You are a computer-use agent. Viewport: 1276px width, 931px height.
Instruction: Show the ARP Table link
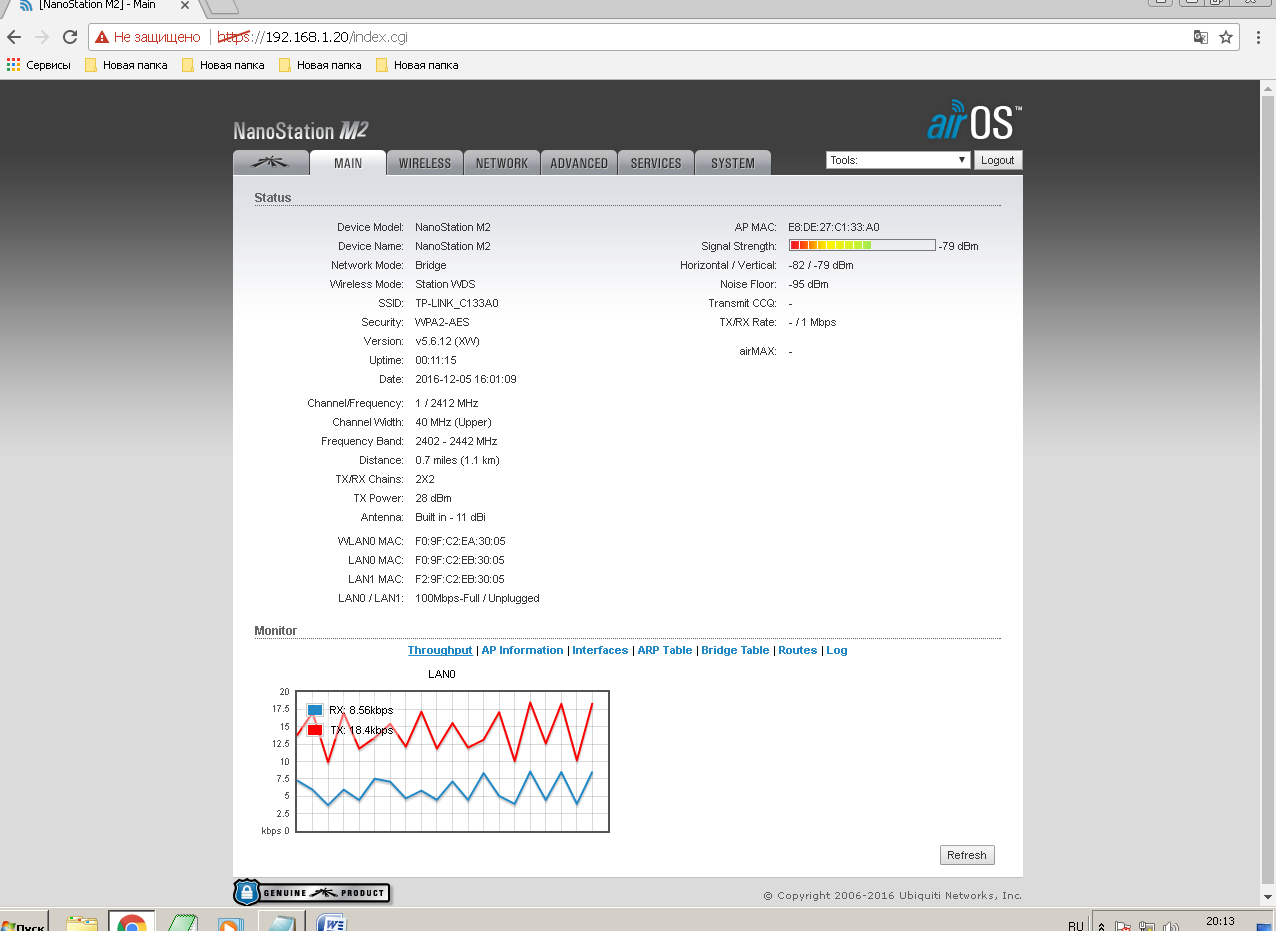click(x=665, y=650)
